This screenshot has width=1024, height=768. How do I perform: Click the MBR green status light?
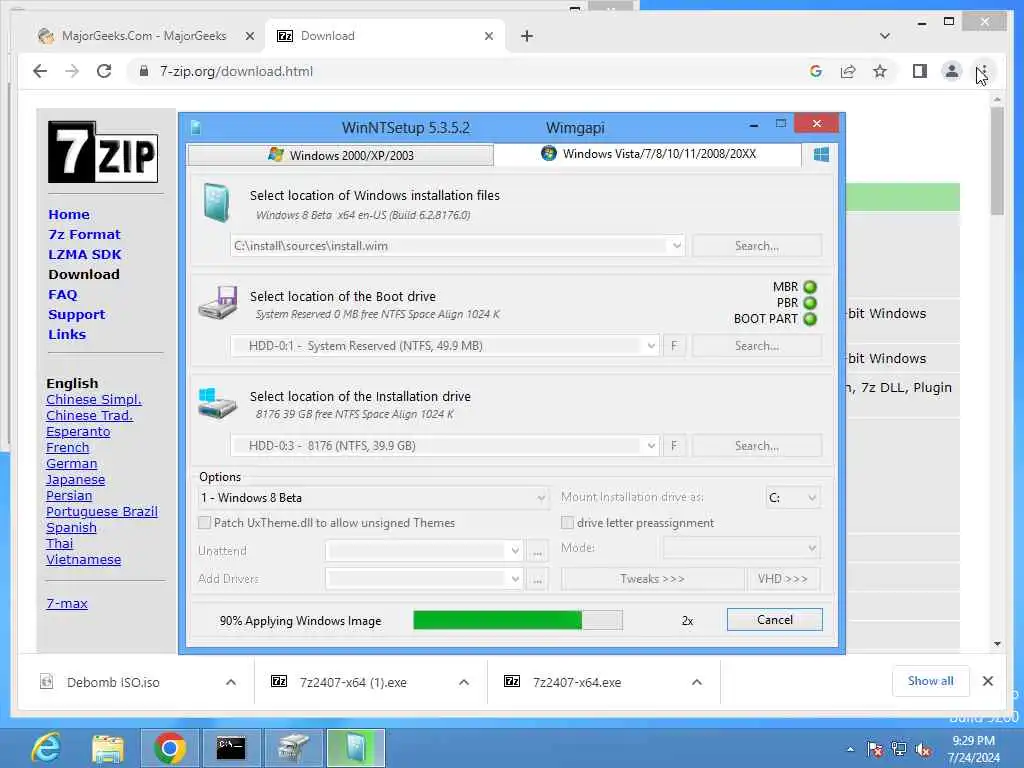tap(810, 287)
